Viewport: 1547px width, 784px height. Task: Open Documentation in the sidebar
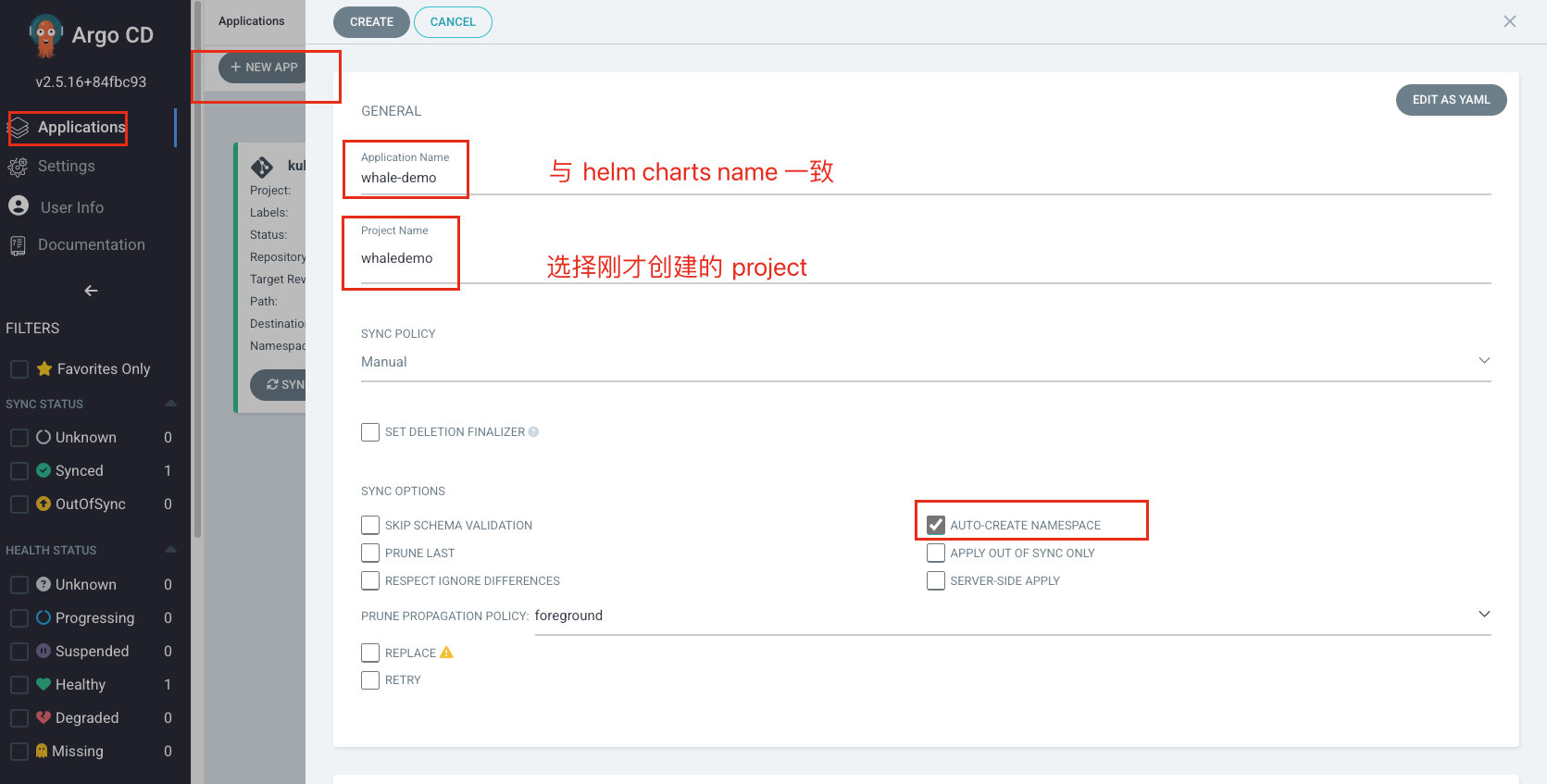tap(91, 245)
